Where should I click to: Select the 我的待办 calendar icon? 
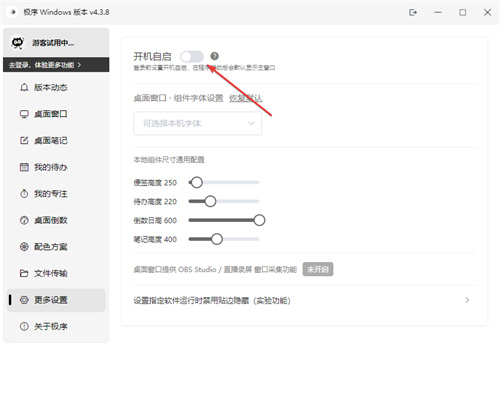(24, 167)
